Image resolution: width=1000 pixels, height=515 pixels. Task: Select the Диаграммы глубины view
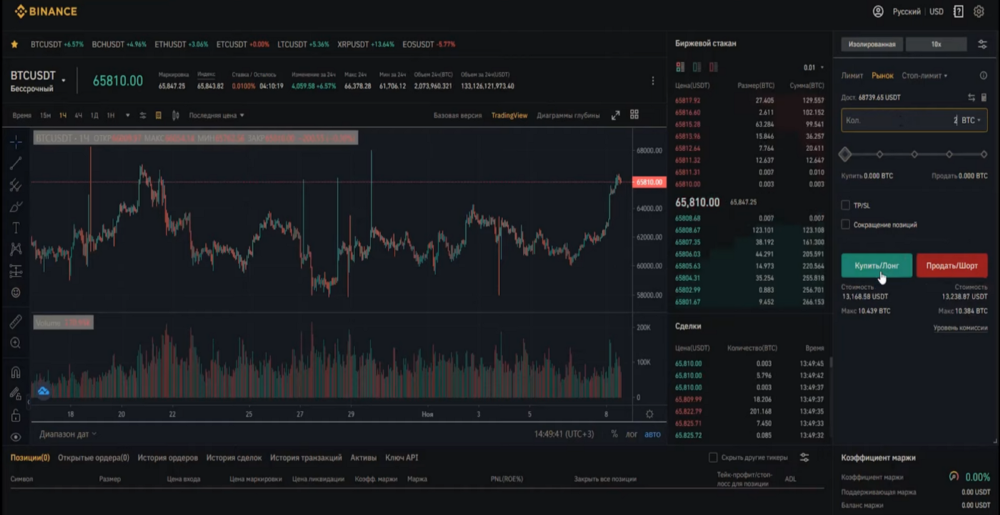pyautogui.click(x=568, y=115)
